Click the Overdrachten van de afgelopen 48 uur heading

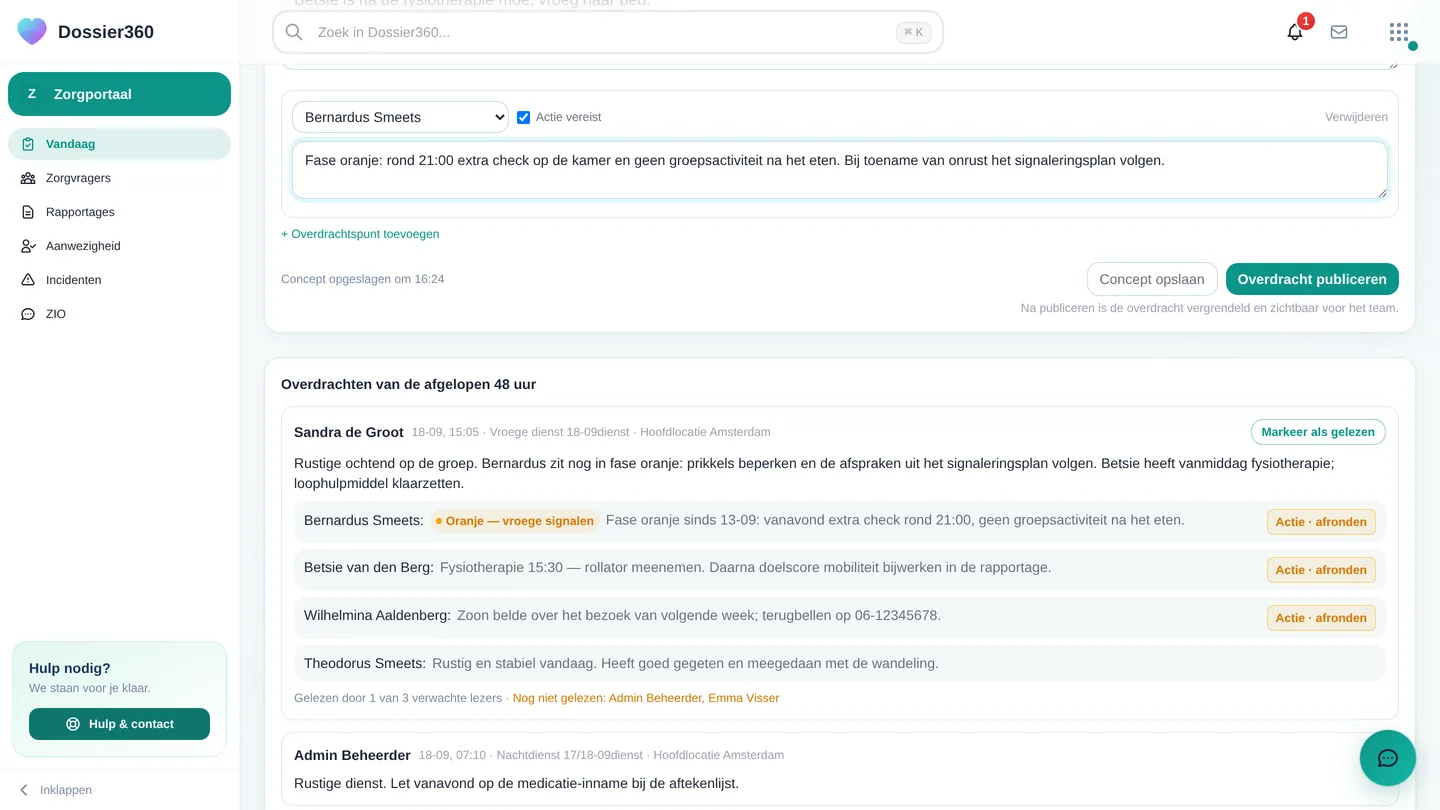click(408, 384)
